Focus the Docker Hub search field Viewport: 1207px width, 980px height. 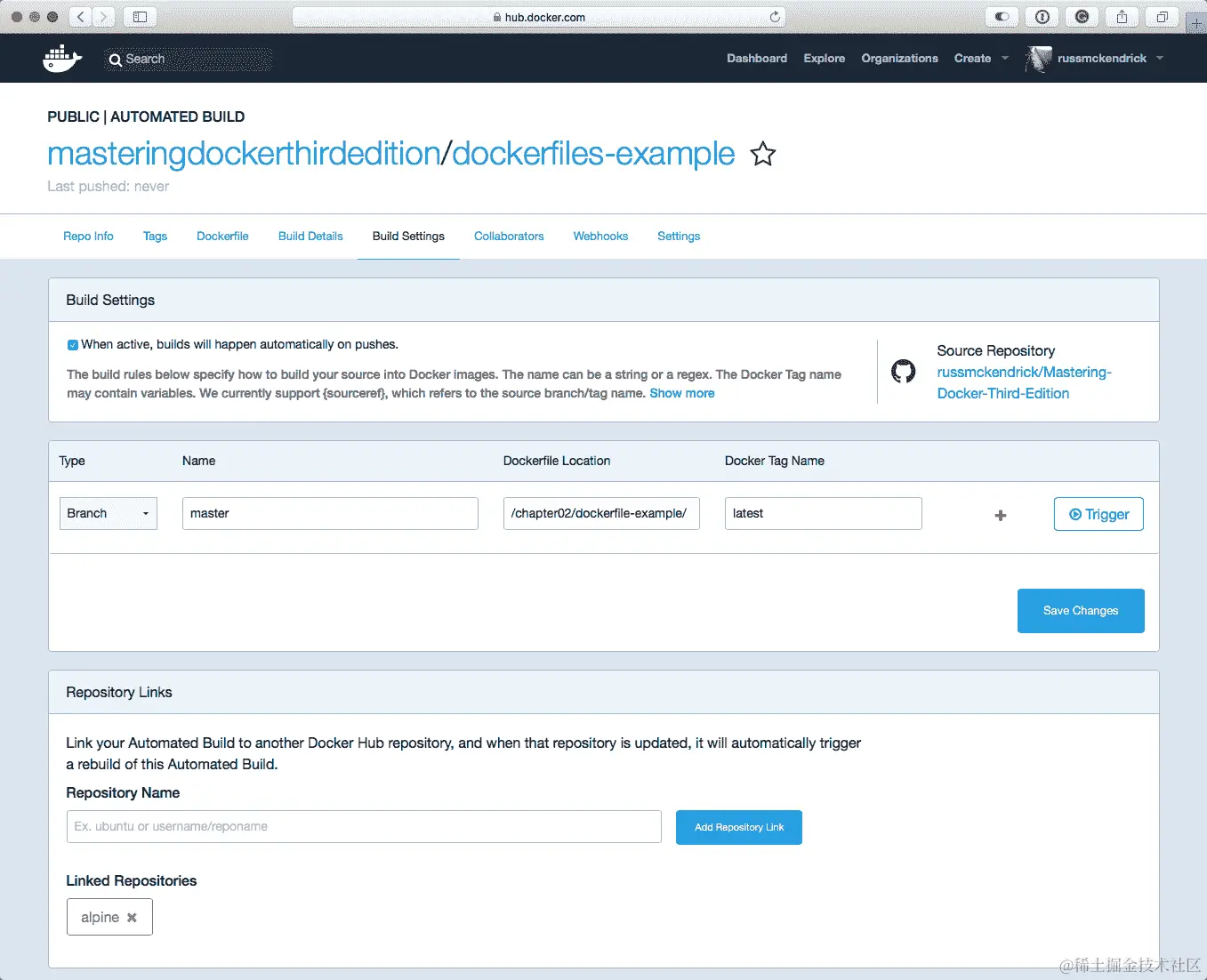pos(189,60)
